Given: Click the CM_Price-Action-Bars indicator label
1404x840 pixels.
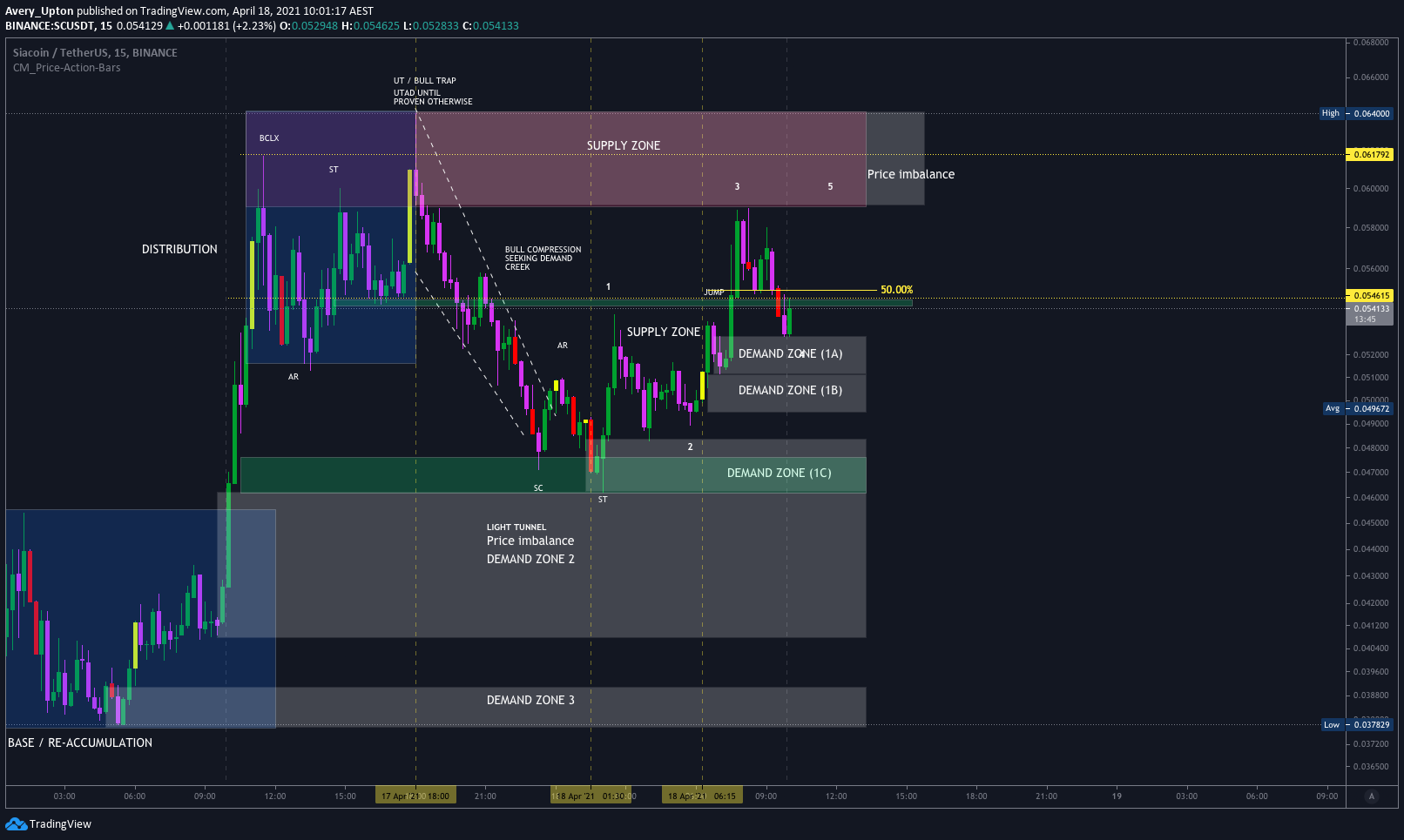Looking at the screenshot, I should (67, 68).
